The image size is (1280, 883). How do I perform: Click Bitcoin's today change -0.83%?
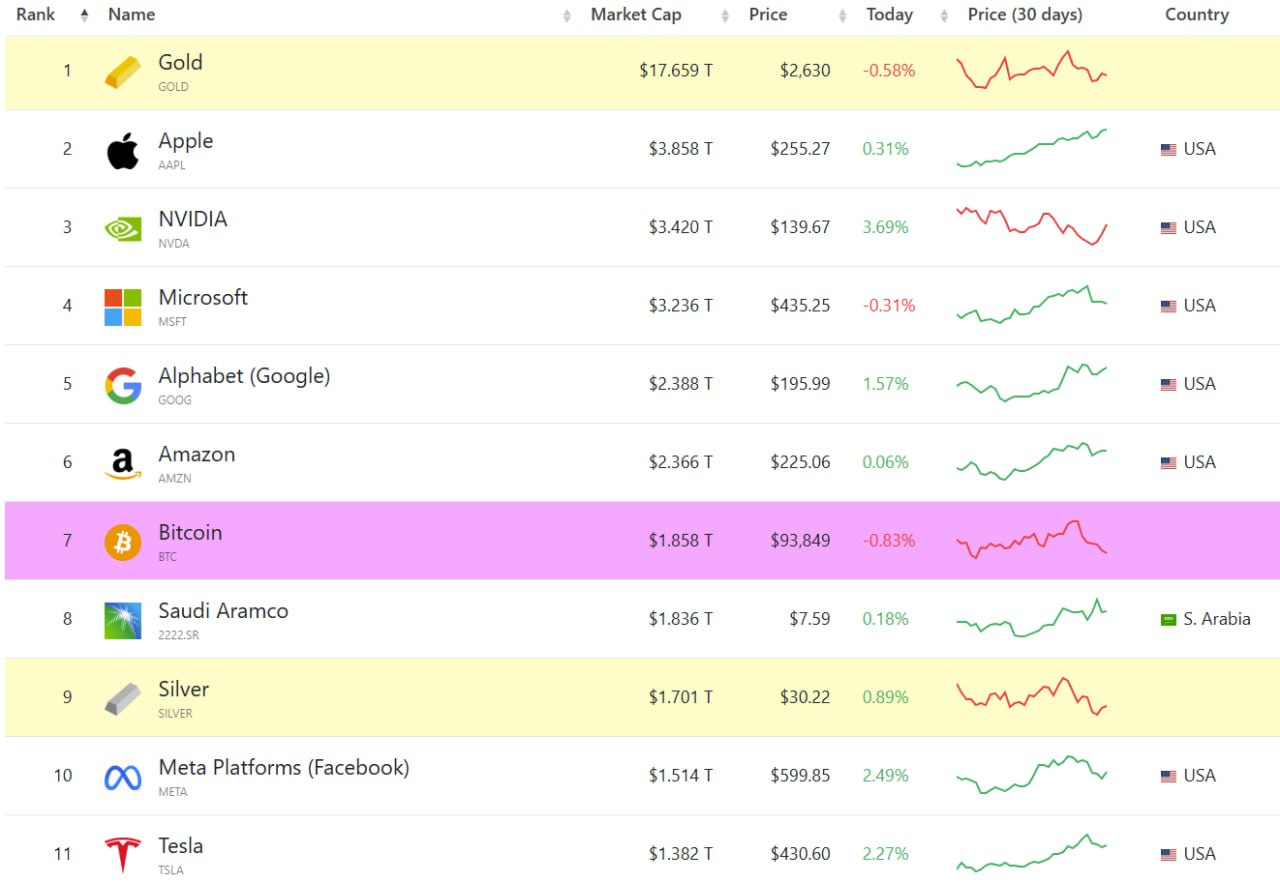[889, 541]
